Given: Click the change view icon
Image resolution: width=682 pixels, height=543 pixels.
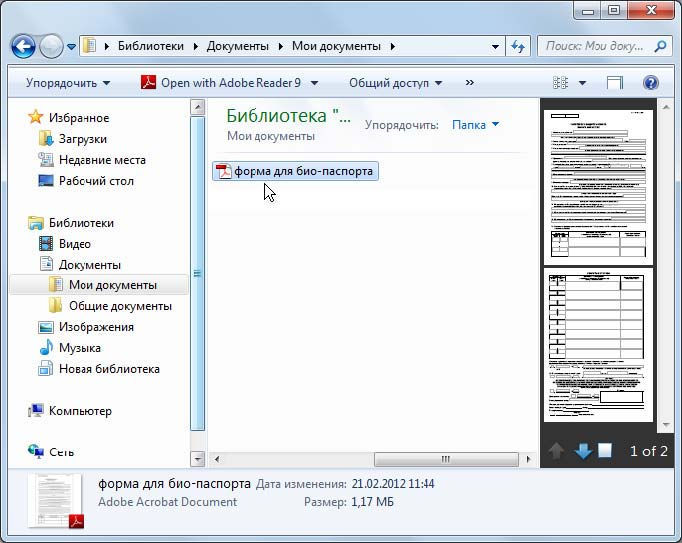Looking at the screenshot, I should click(x=562, y=83).
